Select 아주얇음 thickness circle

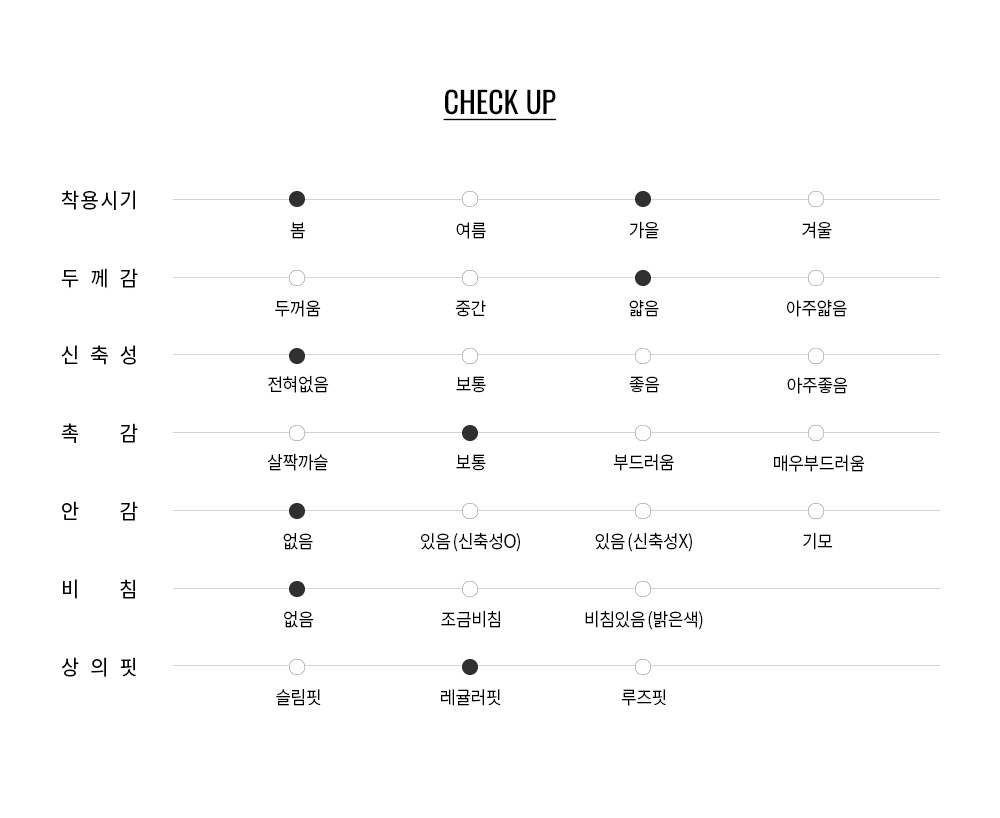click(816, 278)
